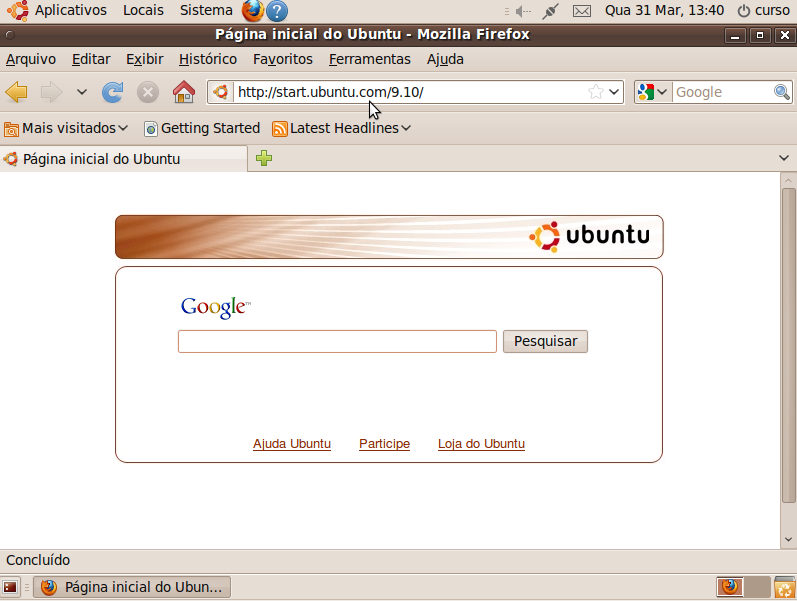Click the site identity icon in the URL bar

(221, 92)
